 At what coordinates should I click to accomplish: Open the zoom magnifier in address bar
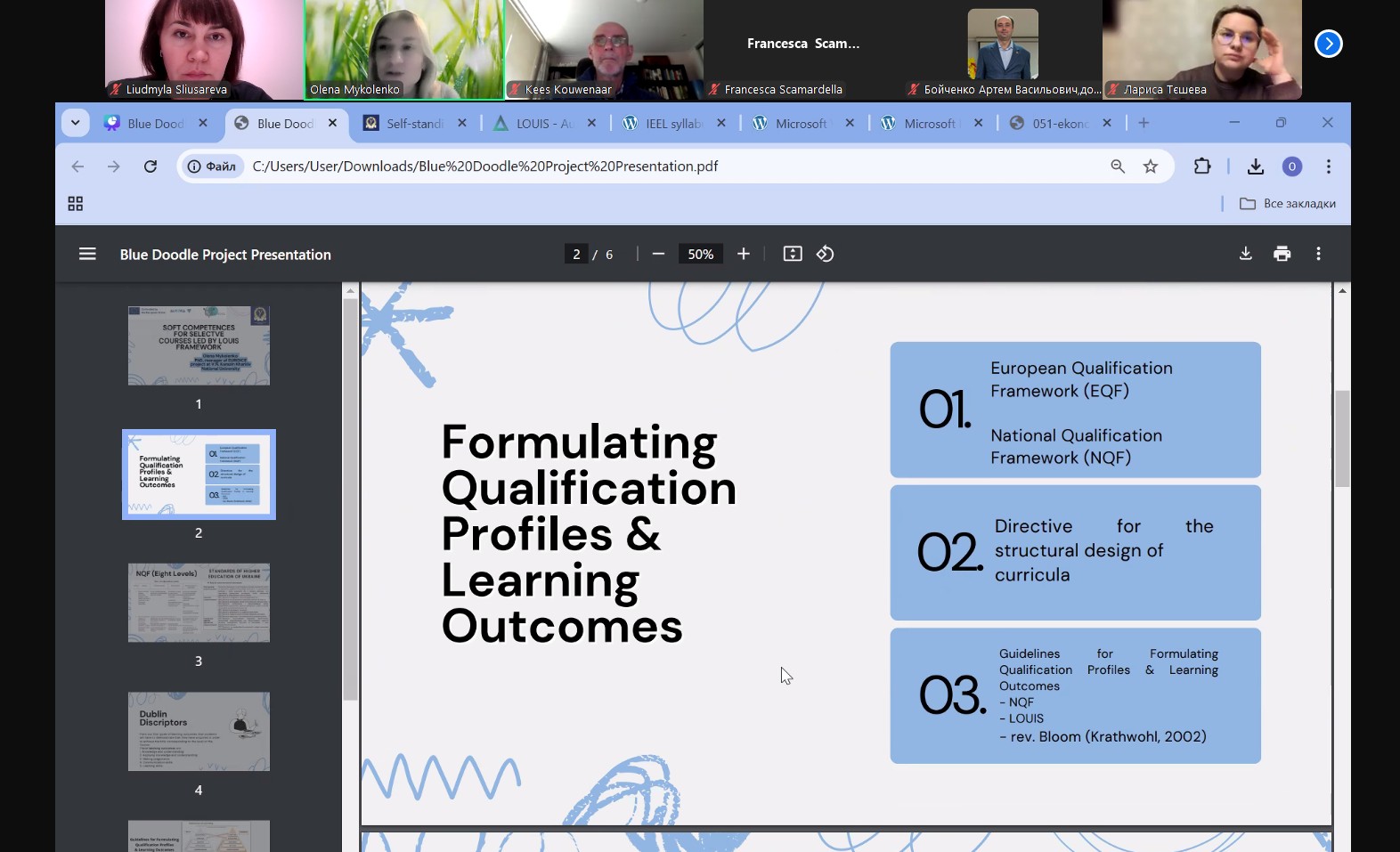click(x=1118, y=166)
